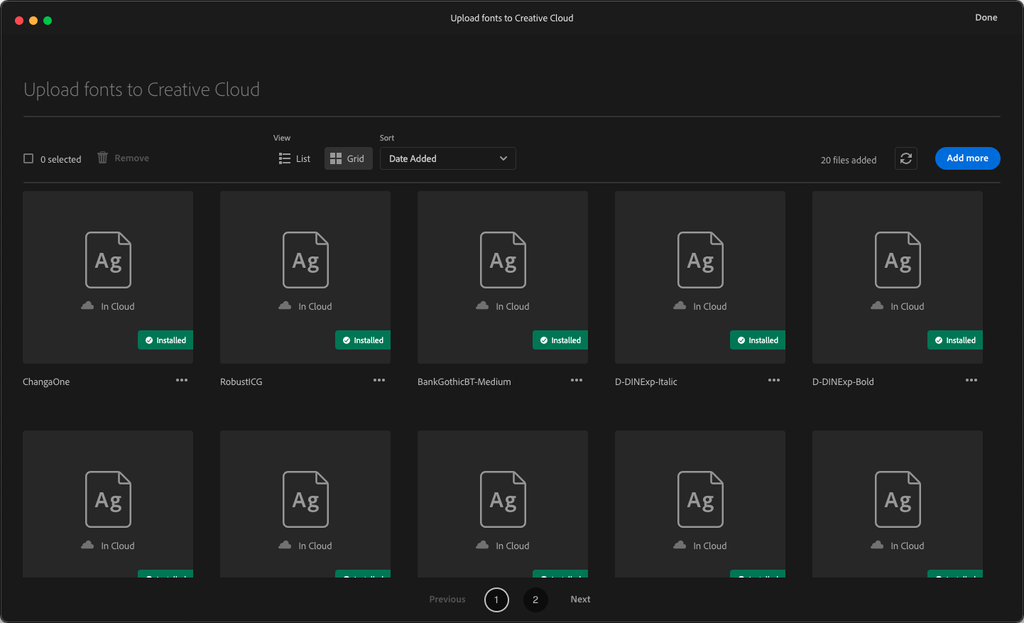Select page 1 of fonts
This screenshot has width=1024, height=623.
[x=496, y=599]
